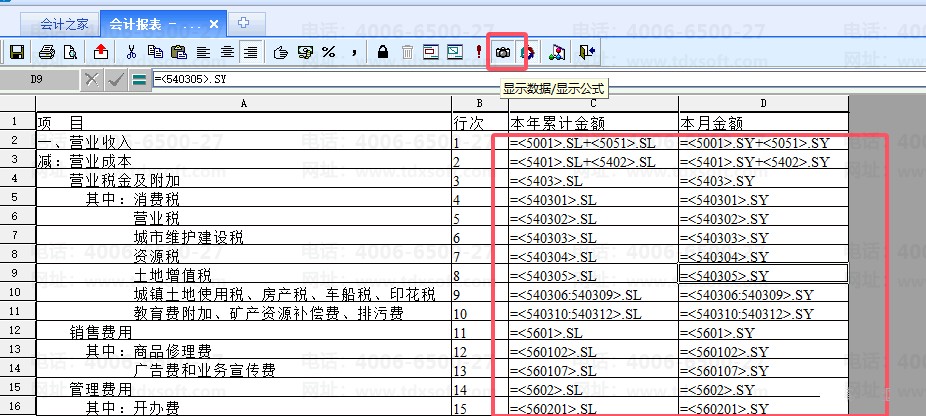Confirm formula with the checkmark button

pyautogui.click(x=116, y=79)
